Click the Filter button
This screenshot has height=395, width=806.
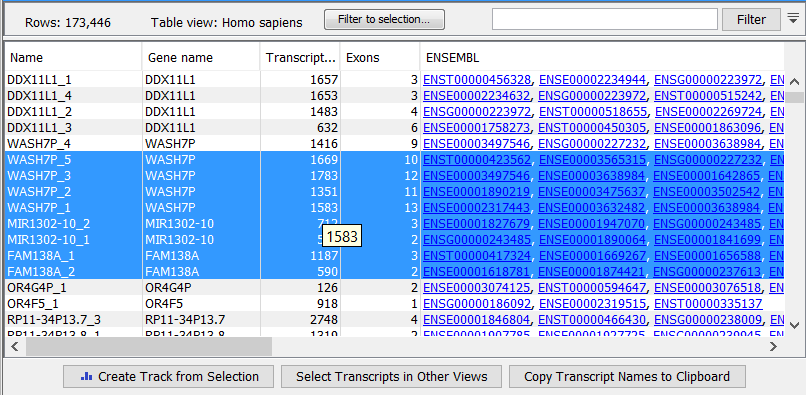click(751, 20)
